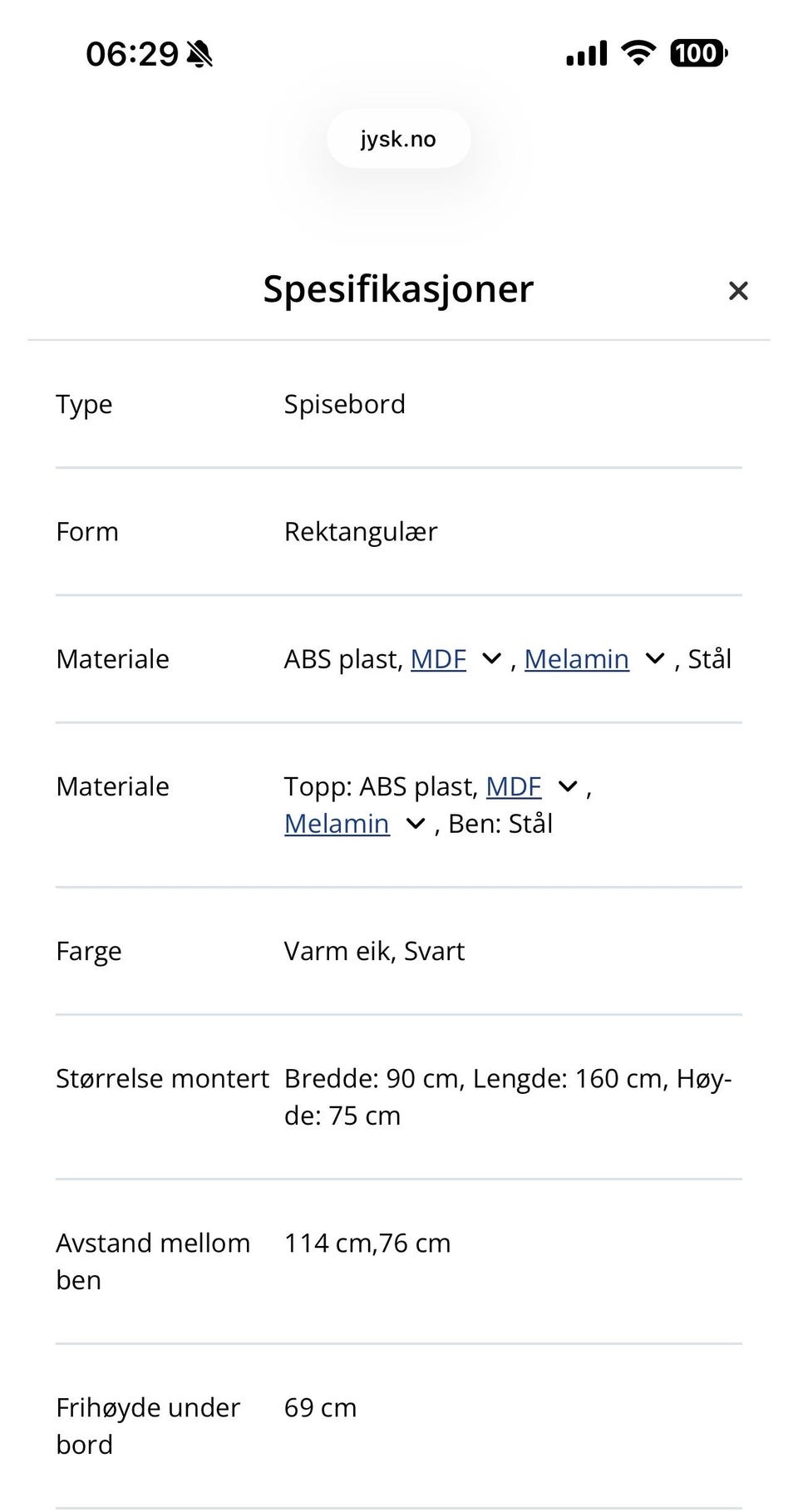
Task: Expand chevron beside first Melamin link
Action: tap(655, 659)
